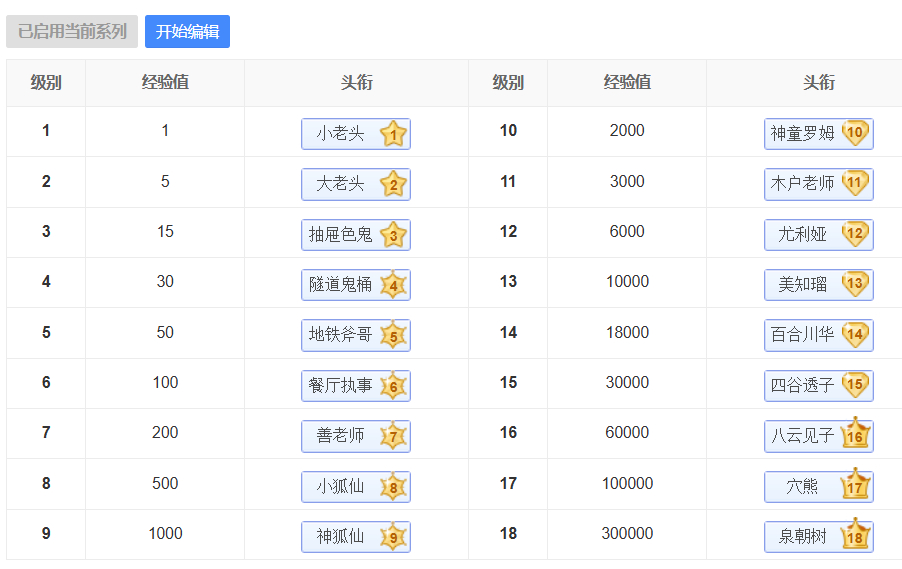Click the 开始编辑 button

point(187,32)
